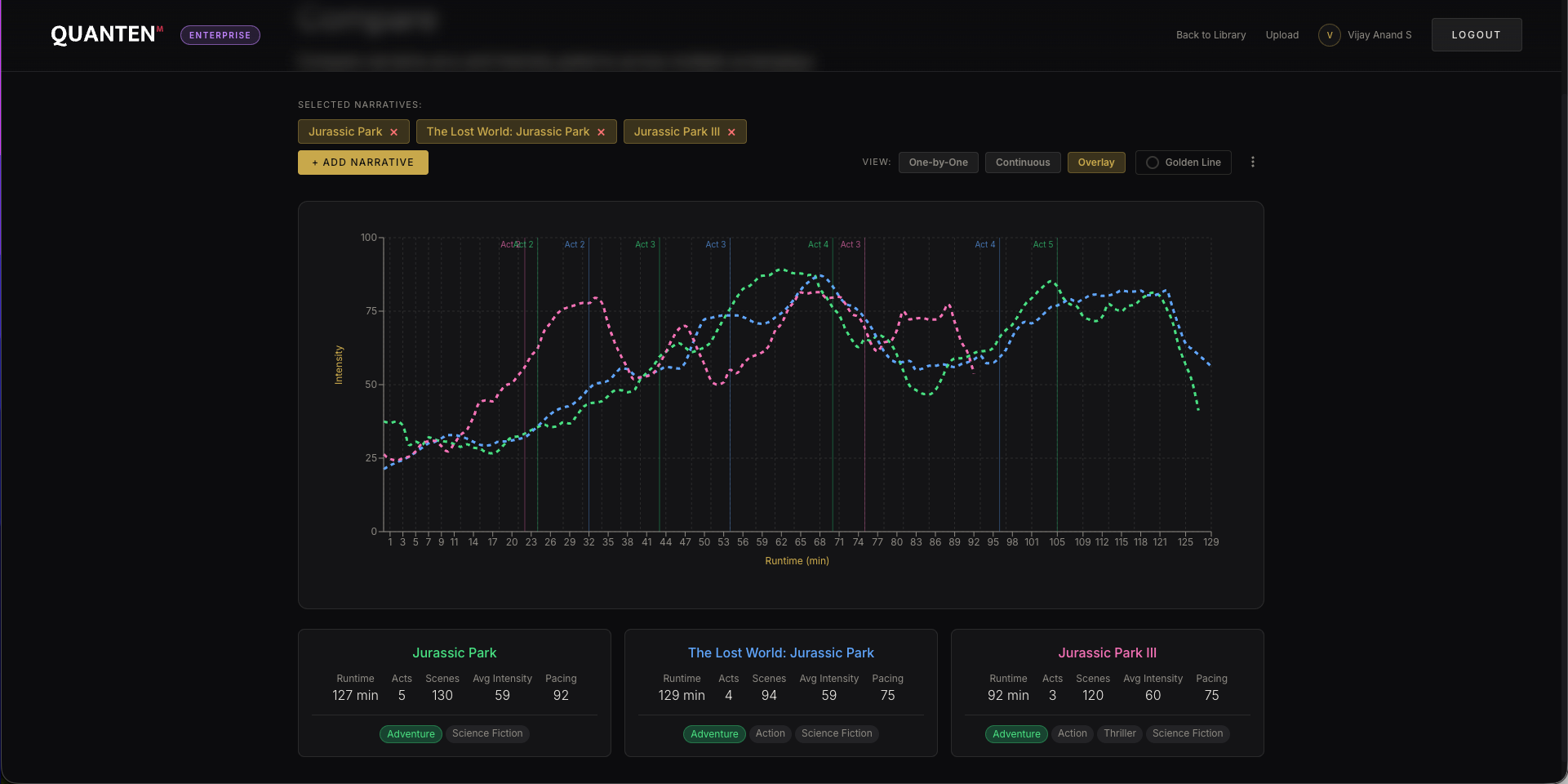The width and height of the screenshot is (1568, 784).
Task: Click the Jurassic Park card title
Action: (454, 653)
